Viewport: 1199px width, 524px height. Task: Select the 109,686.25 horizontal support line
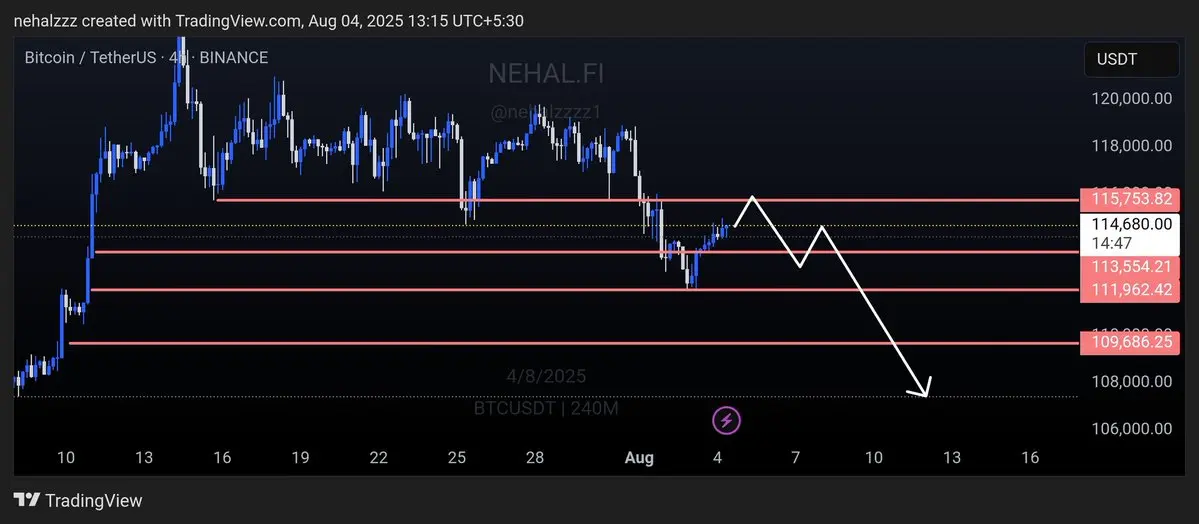click(x=574, y=343)
